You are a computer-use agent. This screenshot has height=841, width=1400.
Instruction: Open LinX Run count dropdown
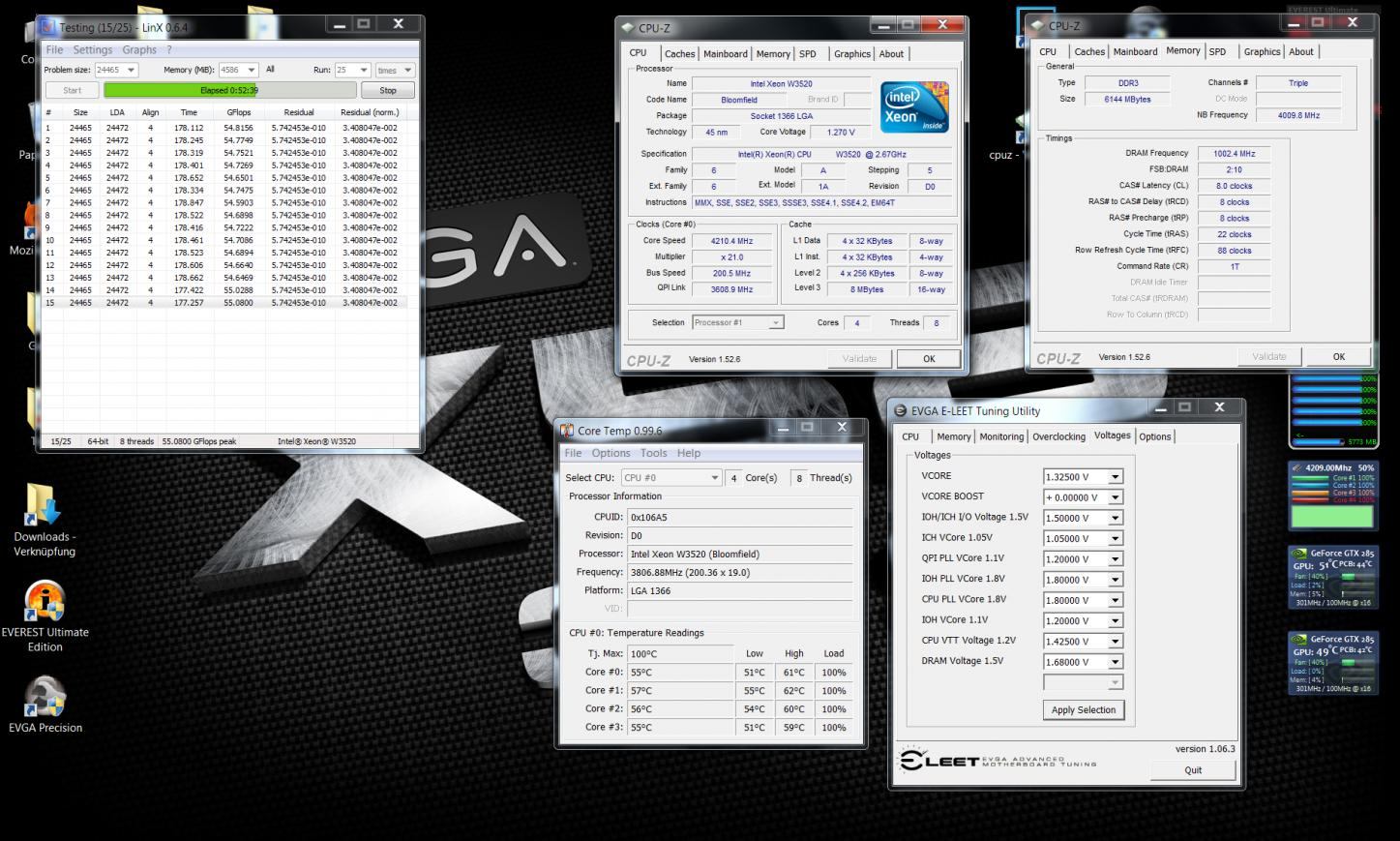pos(364,70)
